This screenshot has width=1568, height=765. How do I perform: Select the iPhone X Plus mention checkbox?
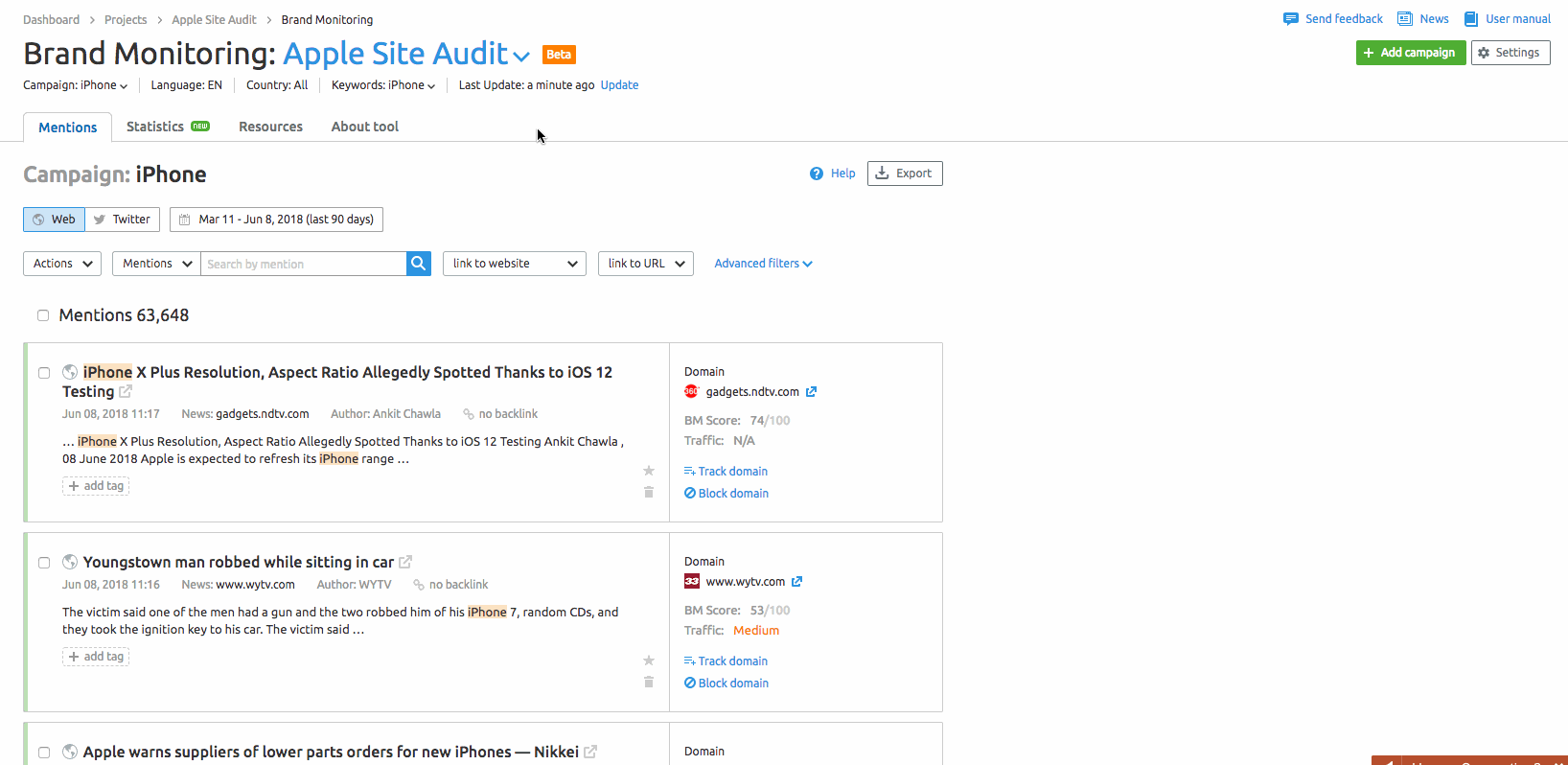pos(44,373)
